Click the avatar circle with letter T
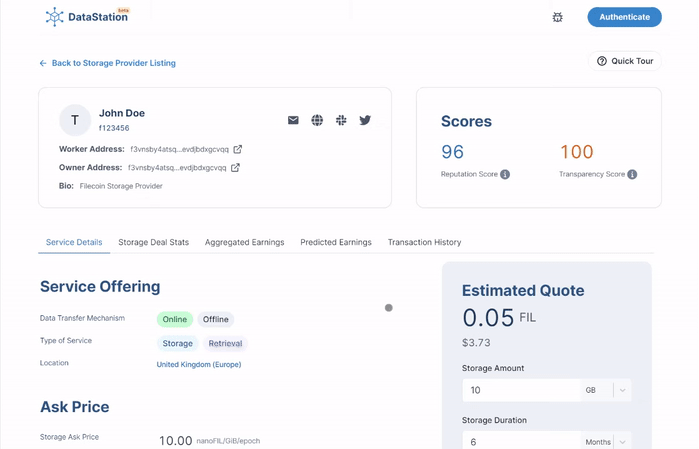 click(75, 120)
